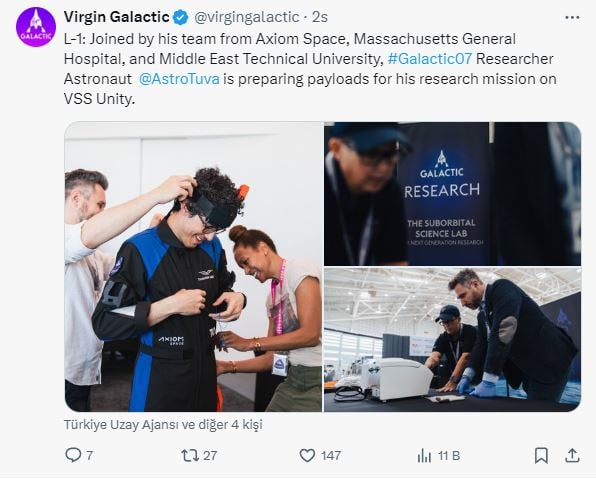Open the three-dot more options menu
This screenshot has width=596, height=483.
[572, 17]
